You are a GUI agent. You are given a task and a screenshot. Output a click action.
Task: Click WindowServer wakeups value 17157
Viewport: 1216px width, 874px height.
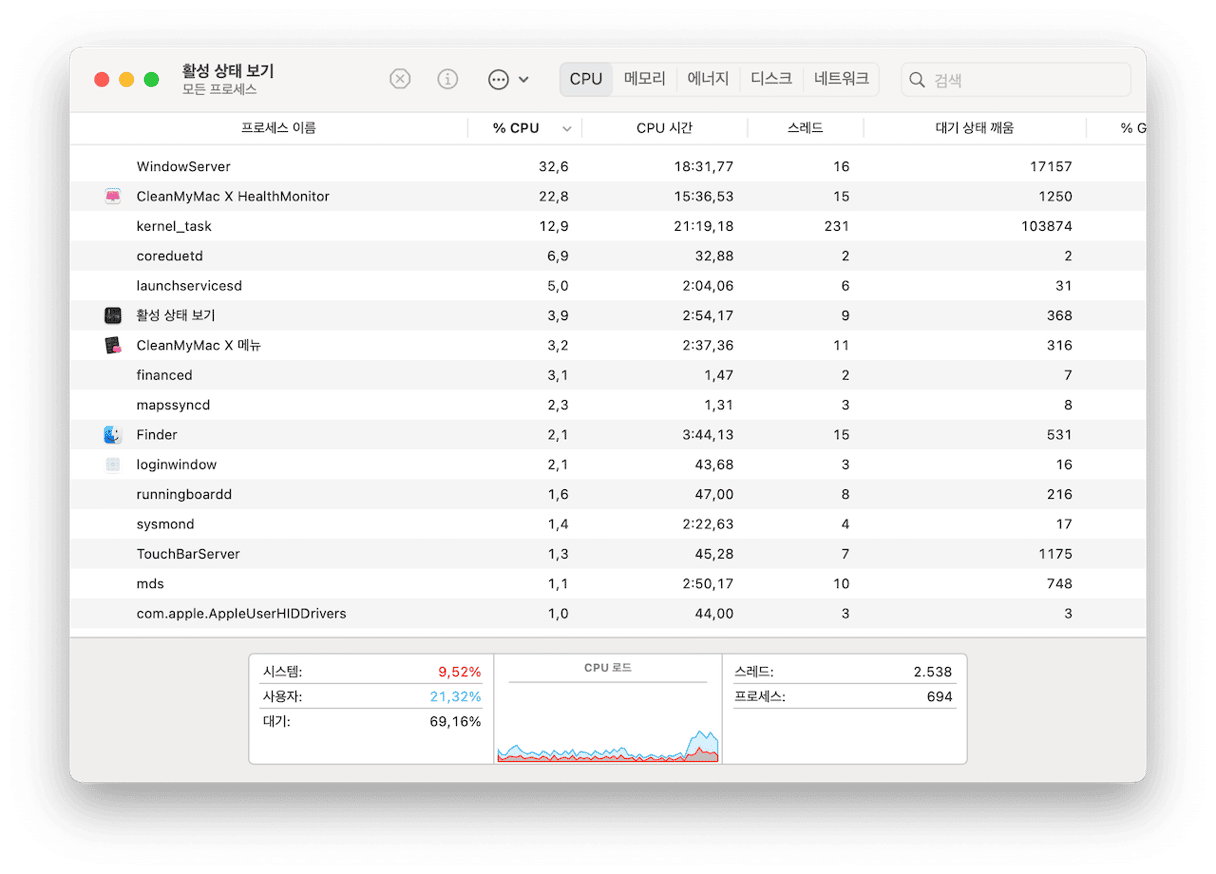pos(1051,167)
